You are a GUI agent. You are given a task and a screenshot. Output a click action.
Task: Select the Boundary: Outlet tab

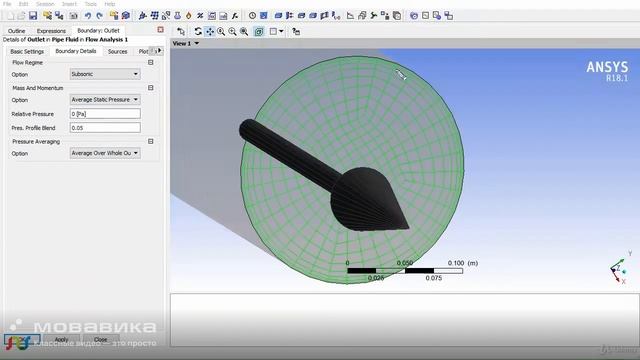click(x=98, y=31)
